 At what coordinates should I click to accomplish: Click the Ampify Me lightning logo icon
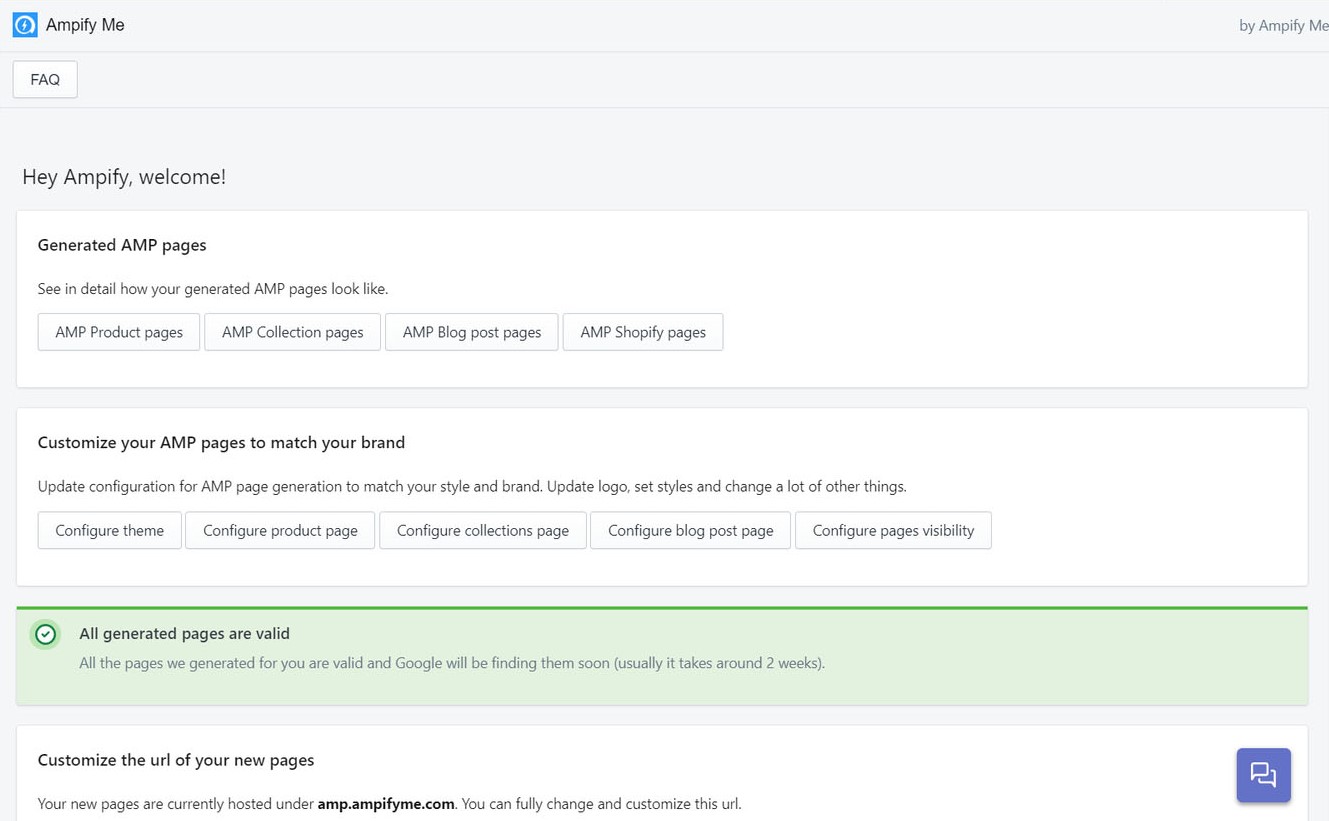coord(25,25)
